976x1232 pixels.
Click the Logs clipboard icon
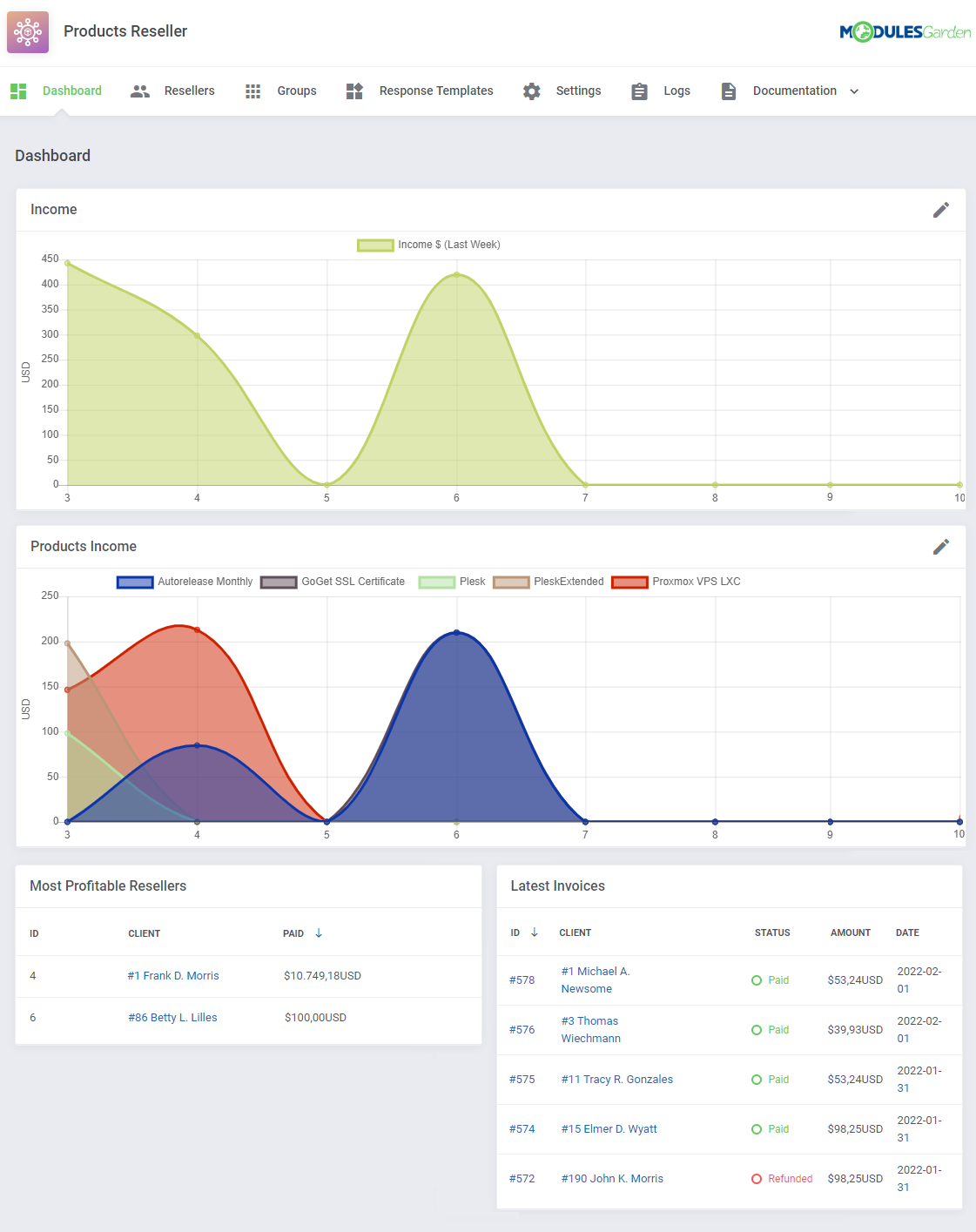click(639, 91)
